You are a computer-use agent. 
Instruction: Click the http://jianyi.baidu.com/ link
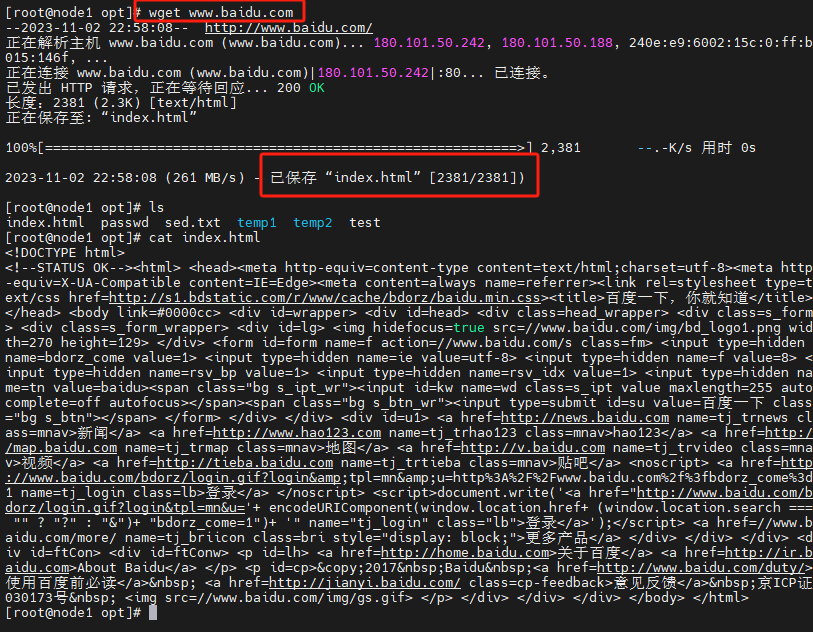(x=365, y=583)
